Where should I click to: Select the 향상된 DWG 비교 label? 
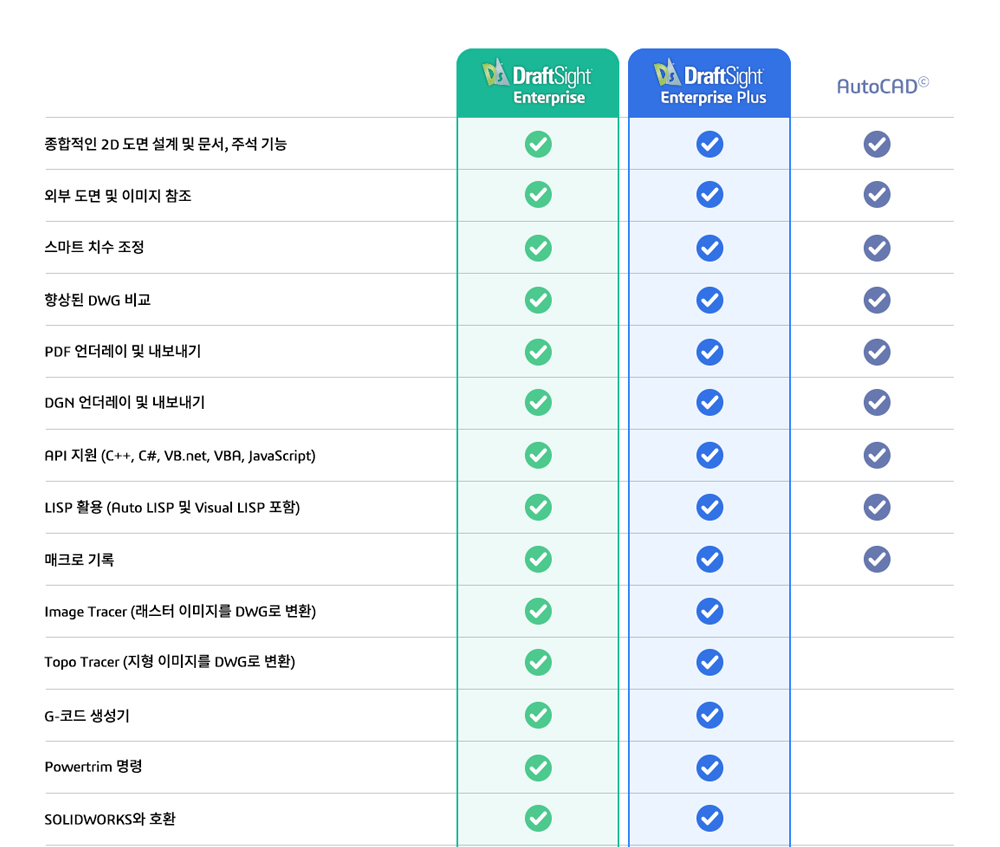coord(98,300)
